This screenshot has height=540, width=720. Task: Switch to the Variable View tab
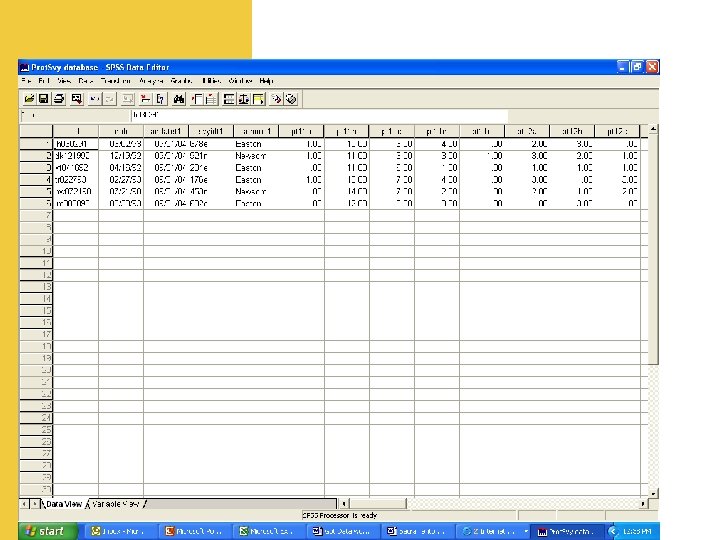coord(115,504)
